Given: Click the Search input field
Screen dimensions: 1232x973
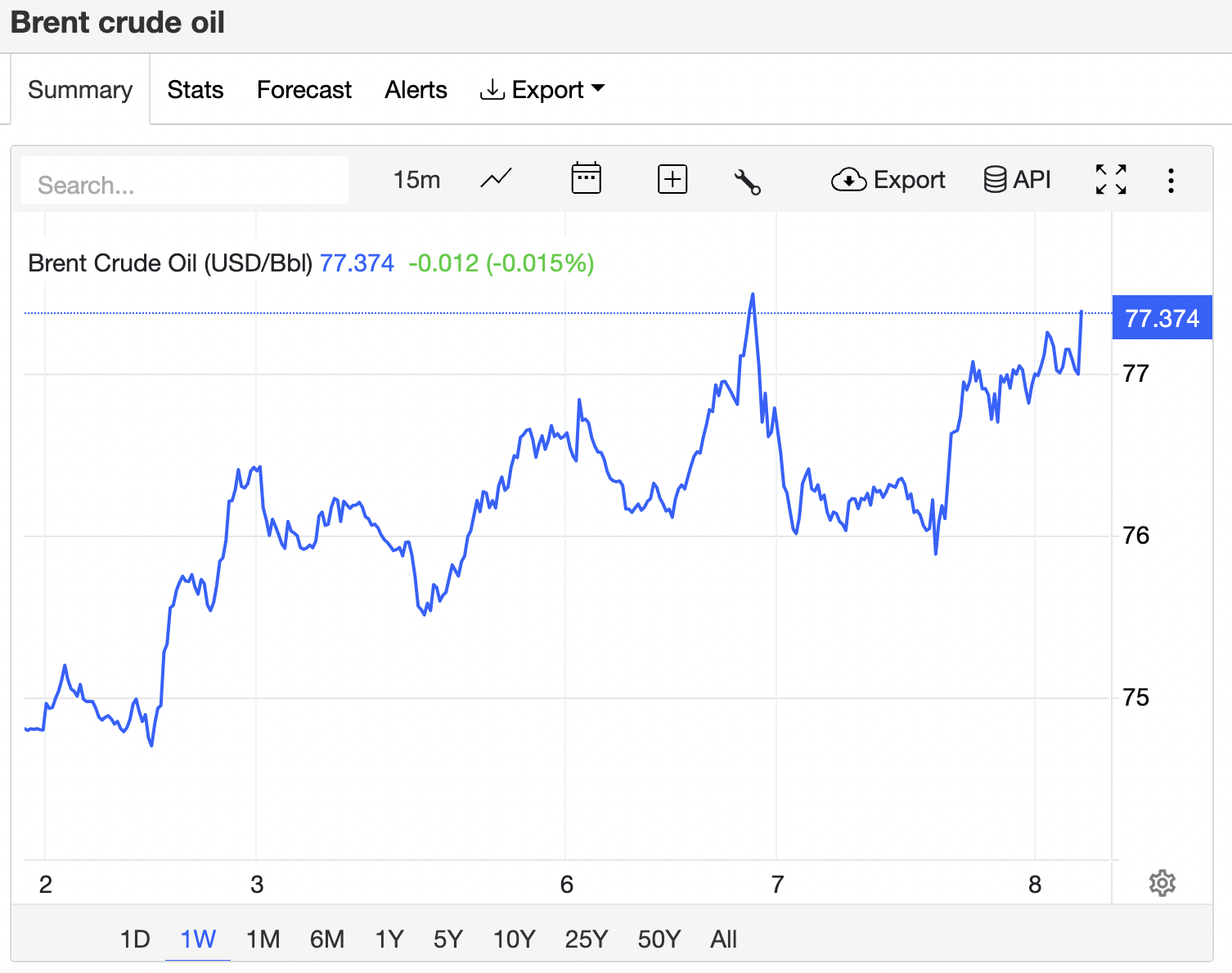Looking at the screenshot, I should pyautogui.click(x=185, y=181).
